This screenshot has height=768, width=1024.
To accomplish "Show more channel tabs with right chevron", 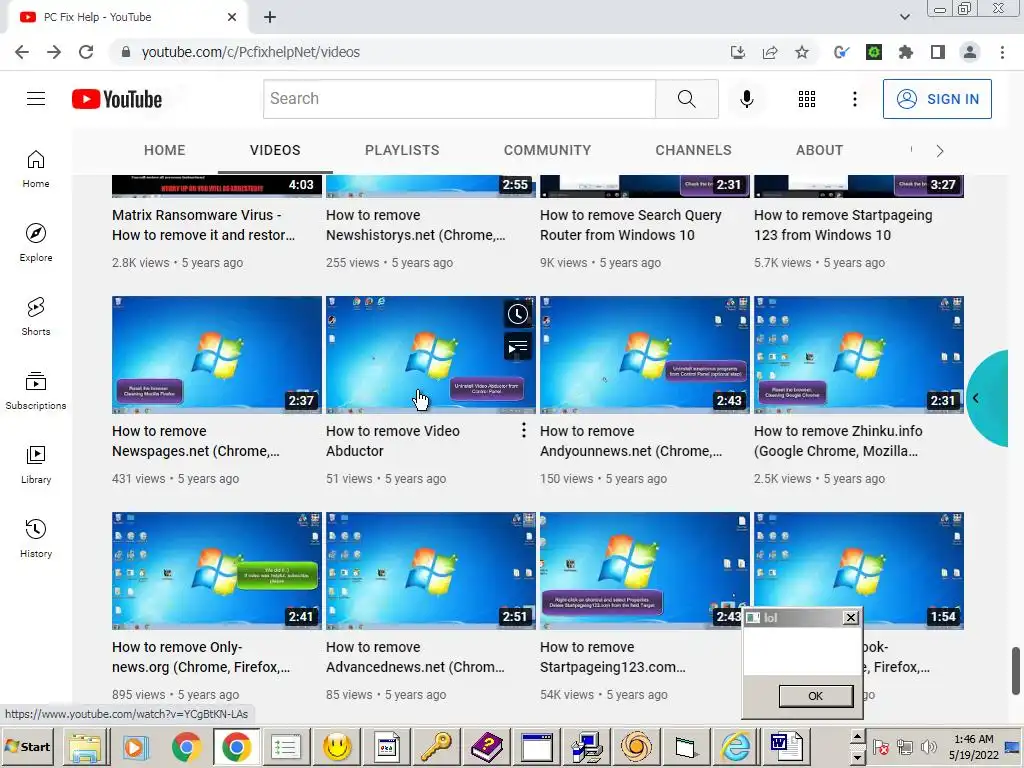I will click(x=940, y=151).
